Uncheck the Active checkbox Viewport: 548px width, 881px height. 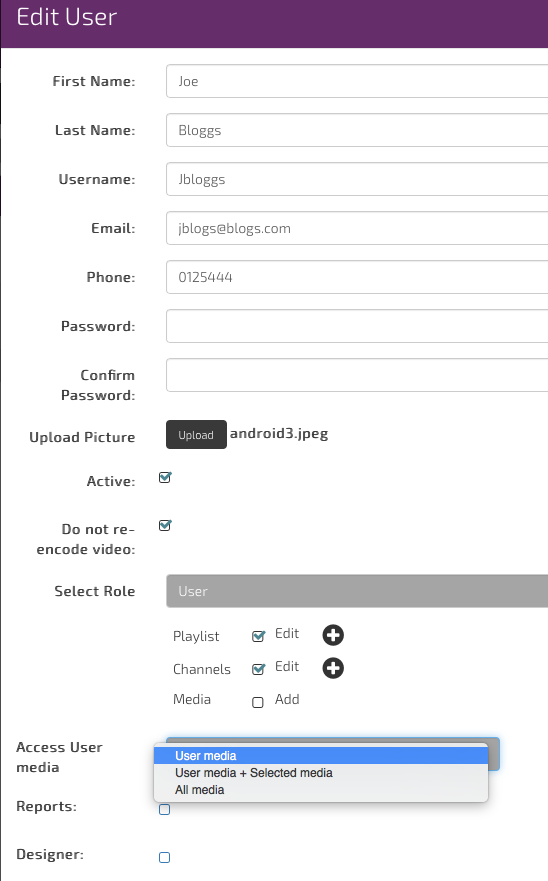tap(165, 478)
